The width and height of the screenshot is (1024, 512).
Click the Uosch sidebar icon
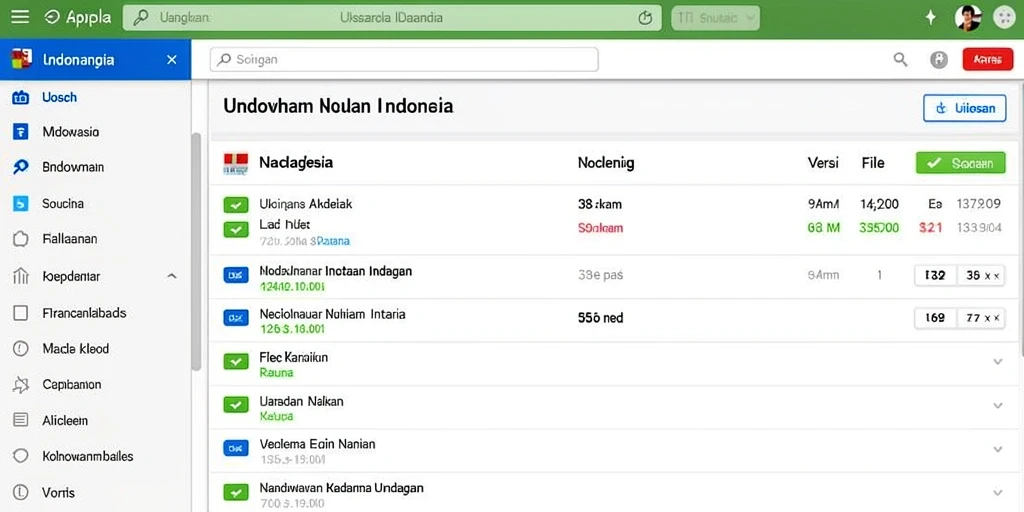pos(21,98)
